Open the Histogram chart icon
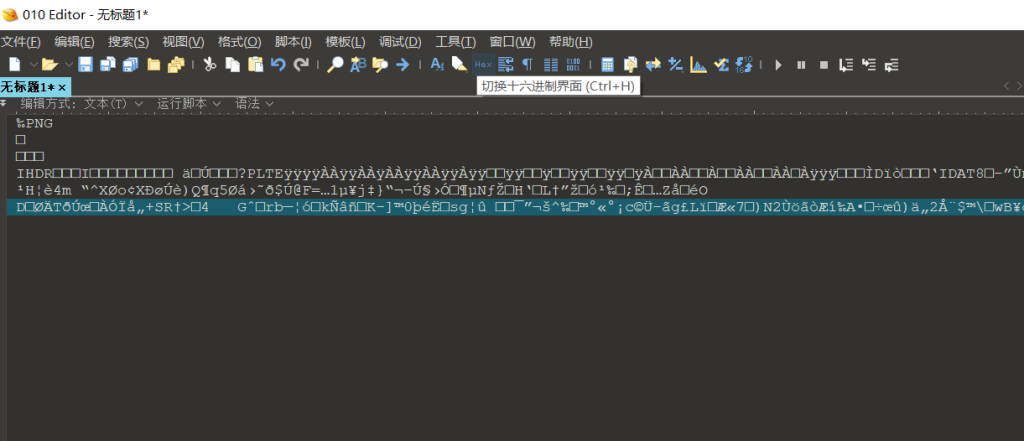The image size is (1024, 441). pyautogui.click(x=699, y=64)
